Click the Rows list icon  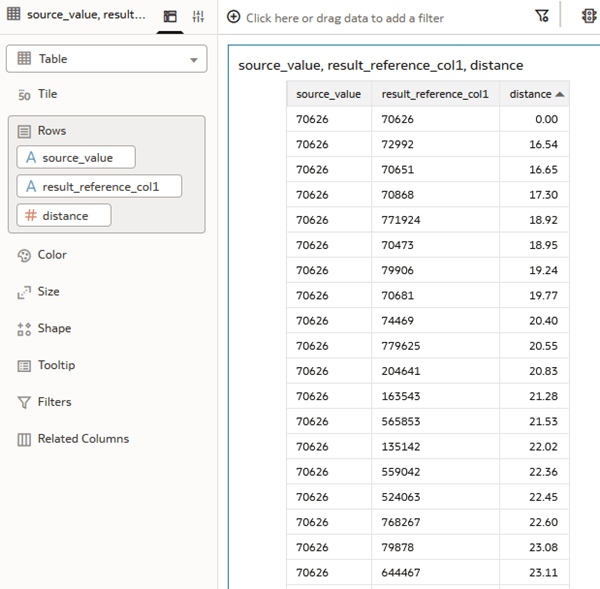coord(24,132)
